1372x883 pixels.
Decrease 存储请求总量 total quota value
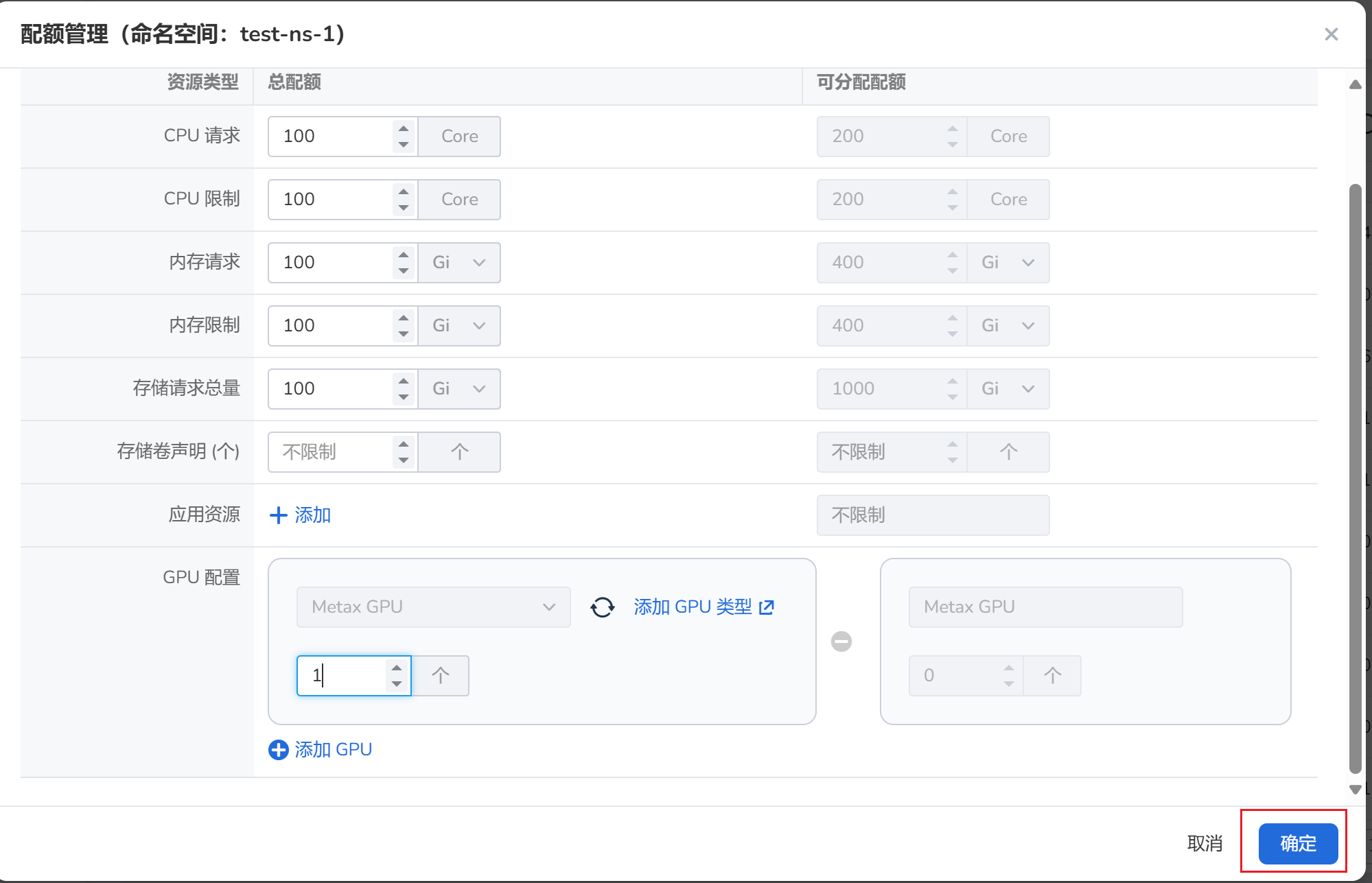(x=404, y=397)
